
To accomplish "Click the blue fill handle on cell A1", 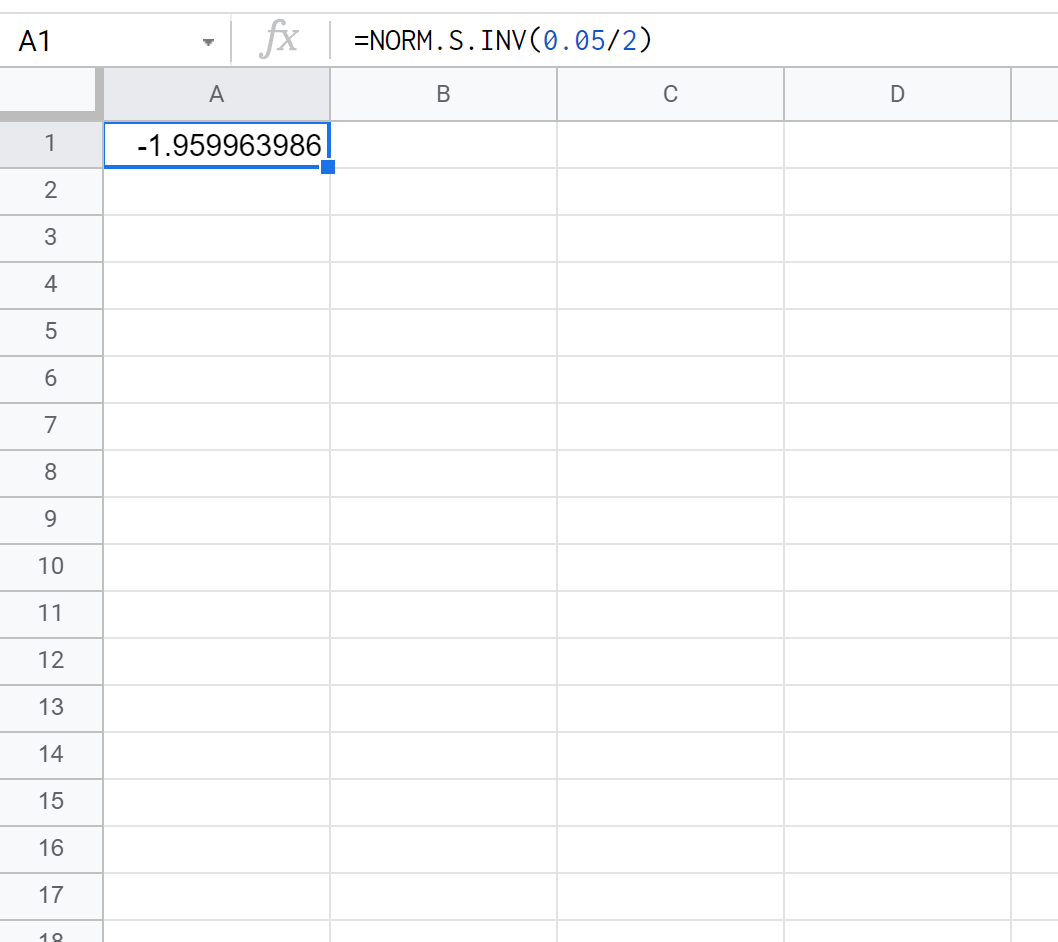I will point(328,167).
